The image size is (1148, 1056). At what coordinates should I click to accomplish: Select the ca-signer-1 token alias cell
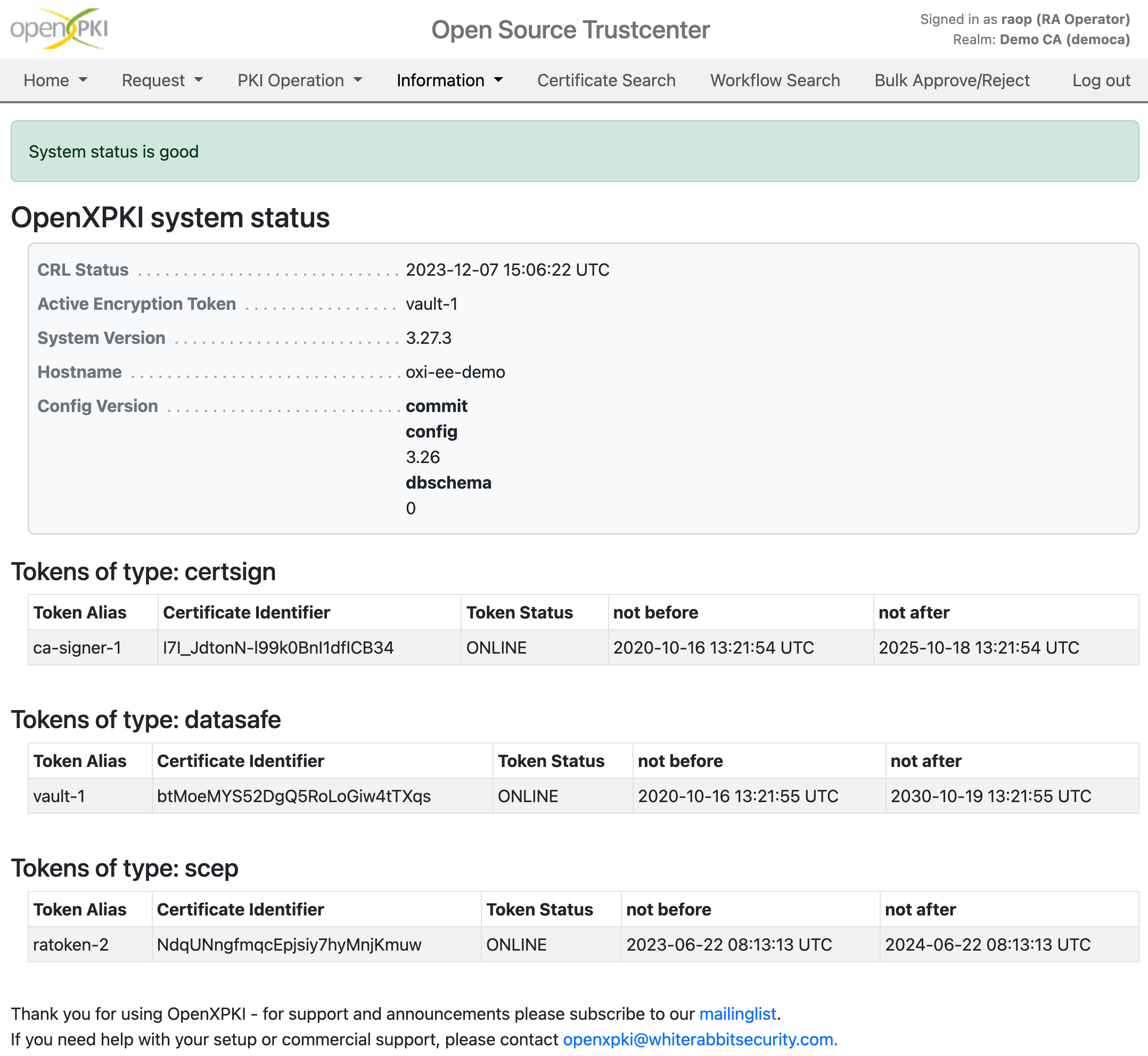tap(93, 647)
